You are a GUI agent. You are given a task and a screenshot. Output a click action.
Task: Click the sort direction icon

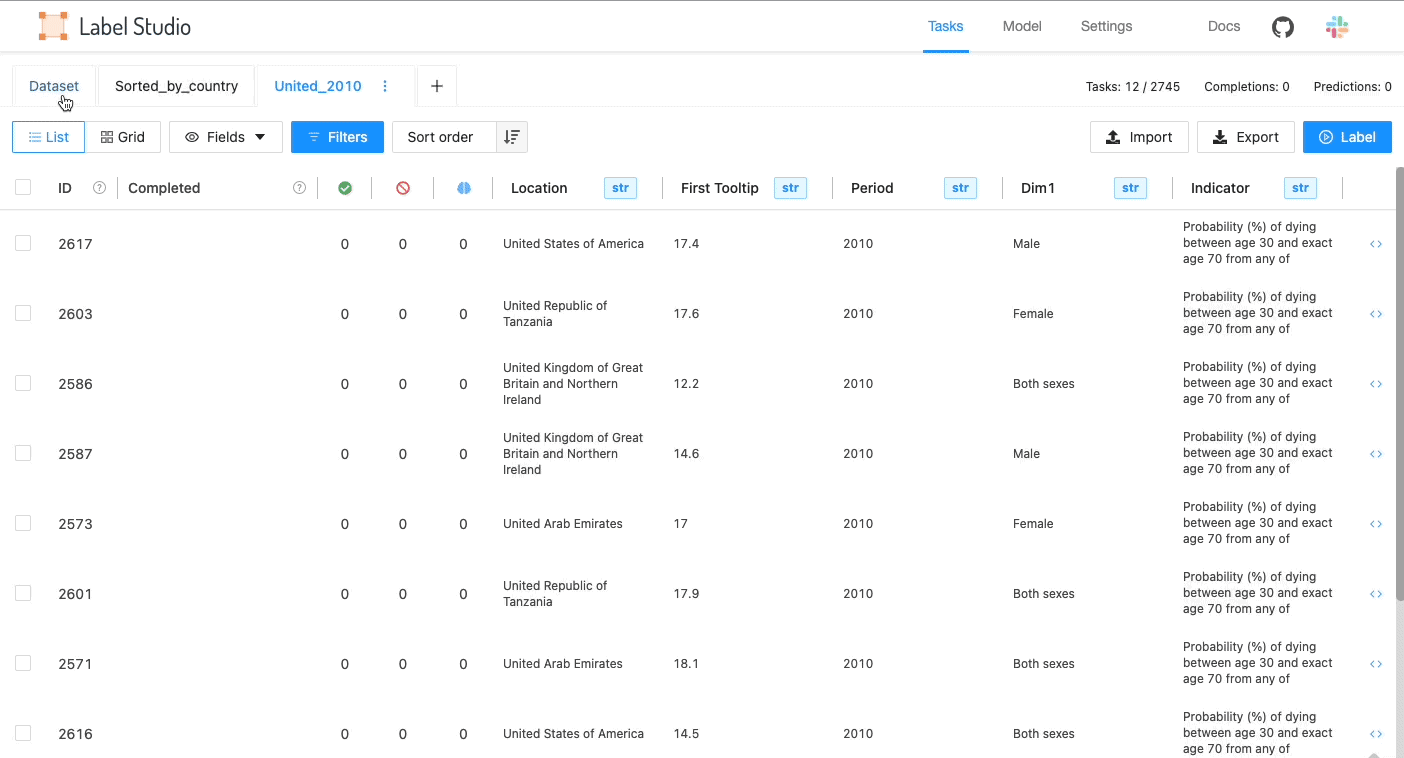(x=512, y=137)
